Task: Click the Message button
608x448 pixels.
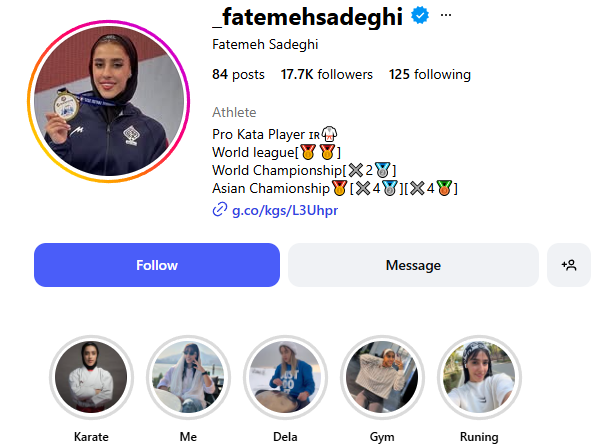Action: (x=413, y=265)
